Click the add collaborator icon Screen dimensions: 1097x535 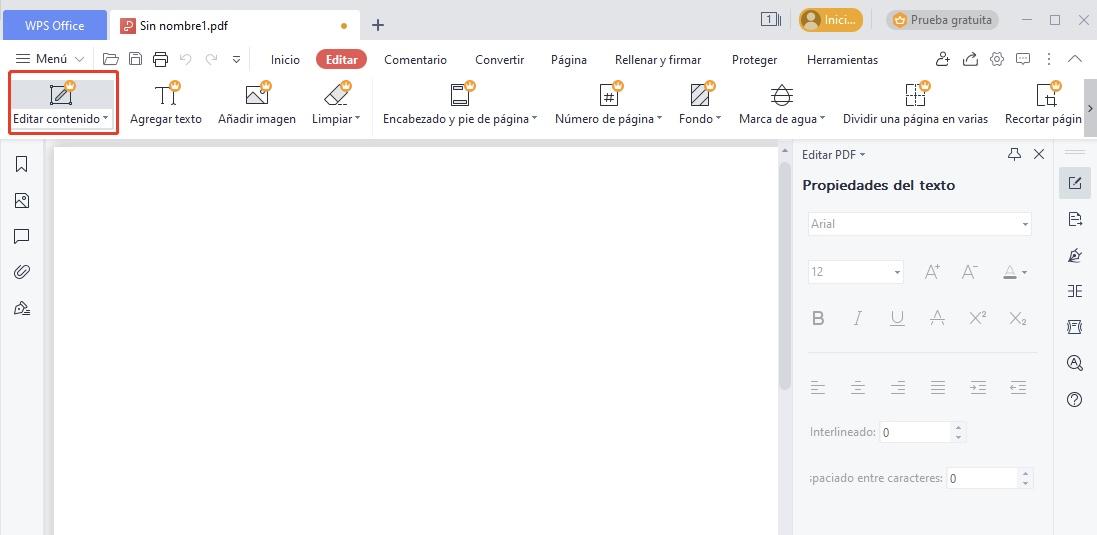click(x=943, y=59)
